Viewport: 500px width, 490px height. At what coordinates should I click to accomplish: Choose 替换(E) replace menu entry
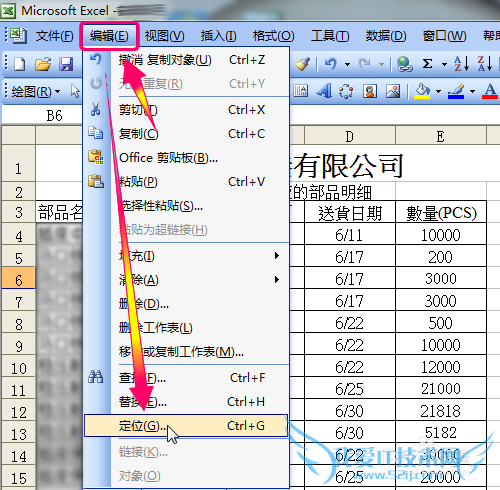[187, 402]
